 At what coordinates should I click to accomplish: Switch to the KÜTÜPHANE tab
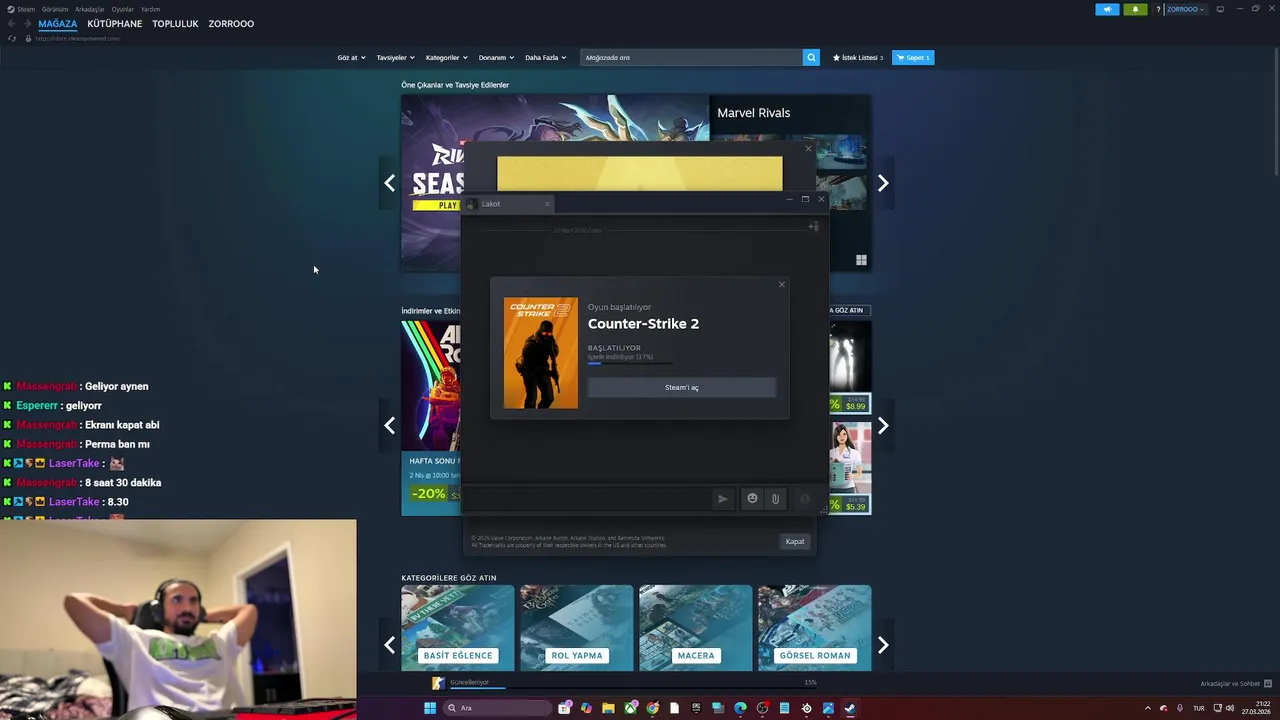coord(115,24)
